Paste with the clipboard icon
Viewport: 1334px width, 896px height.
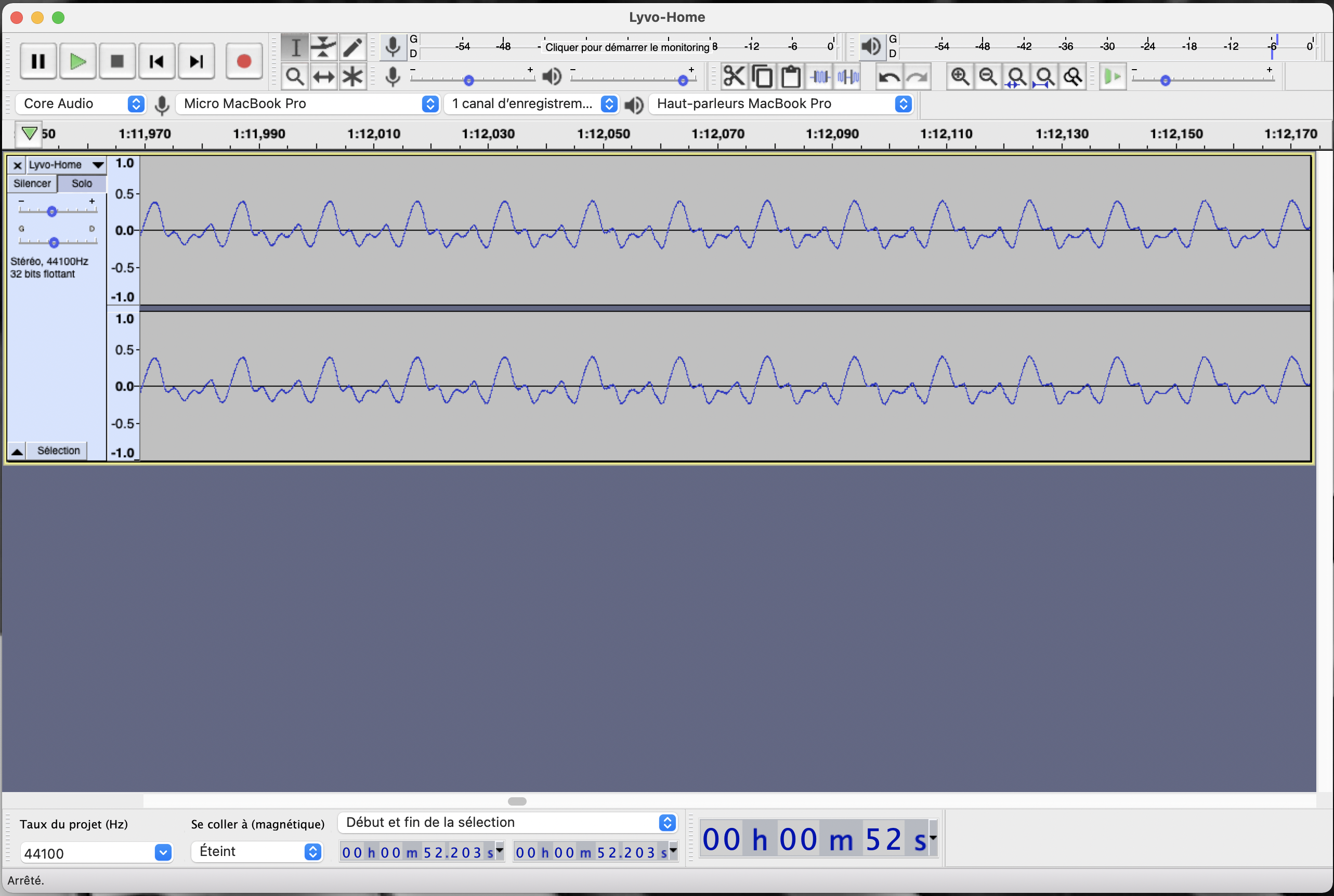point(790,76)
